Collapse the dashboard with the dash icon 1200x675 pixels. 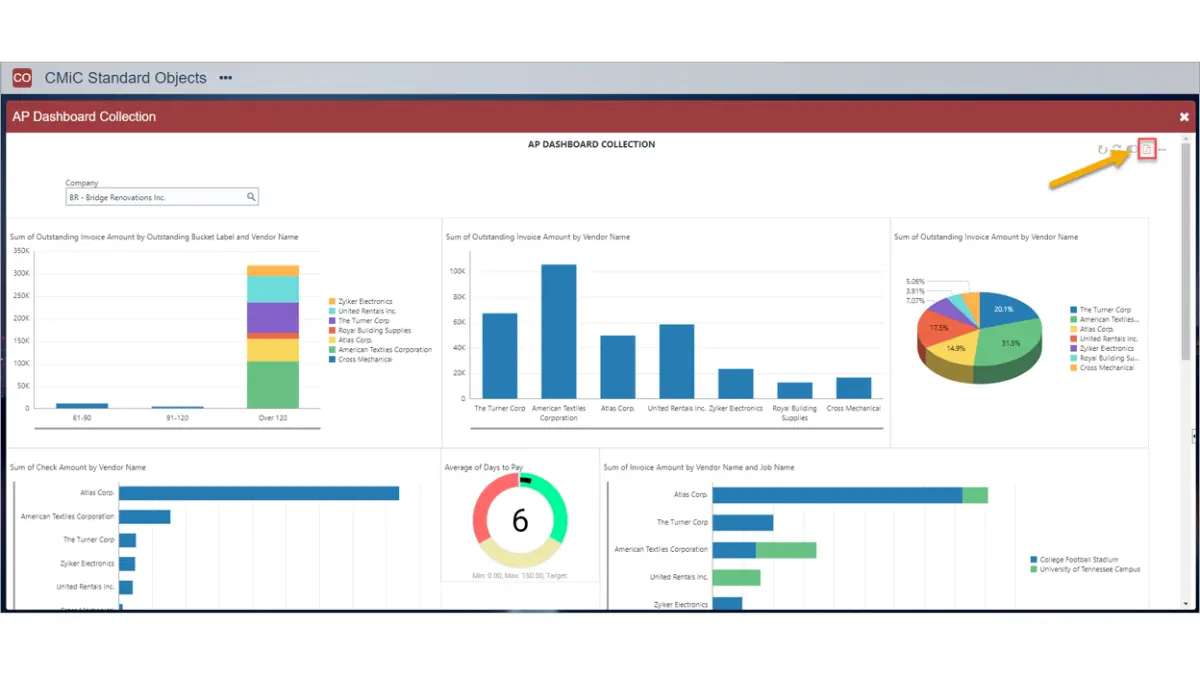click(1162, 149)
